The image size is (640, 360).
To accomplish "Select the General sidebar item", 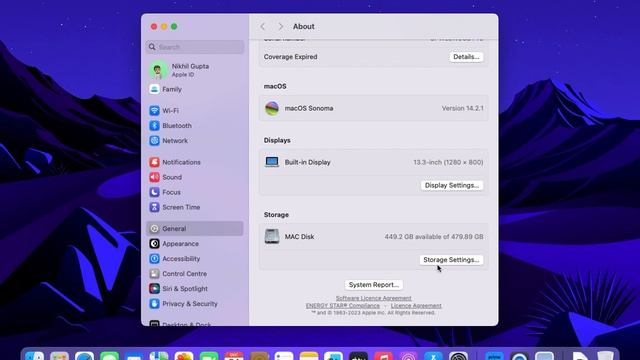I will pyautogui.click(x=195, y=229).
